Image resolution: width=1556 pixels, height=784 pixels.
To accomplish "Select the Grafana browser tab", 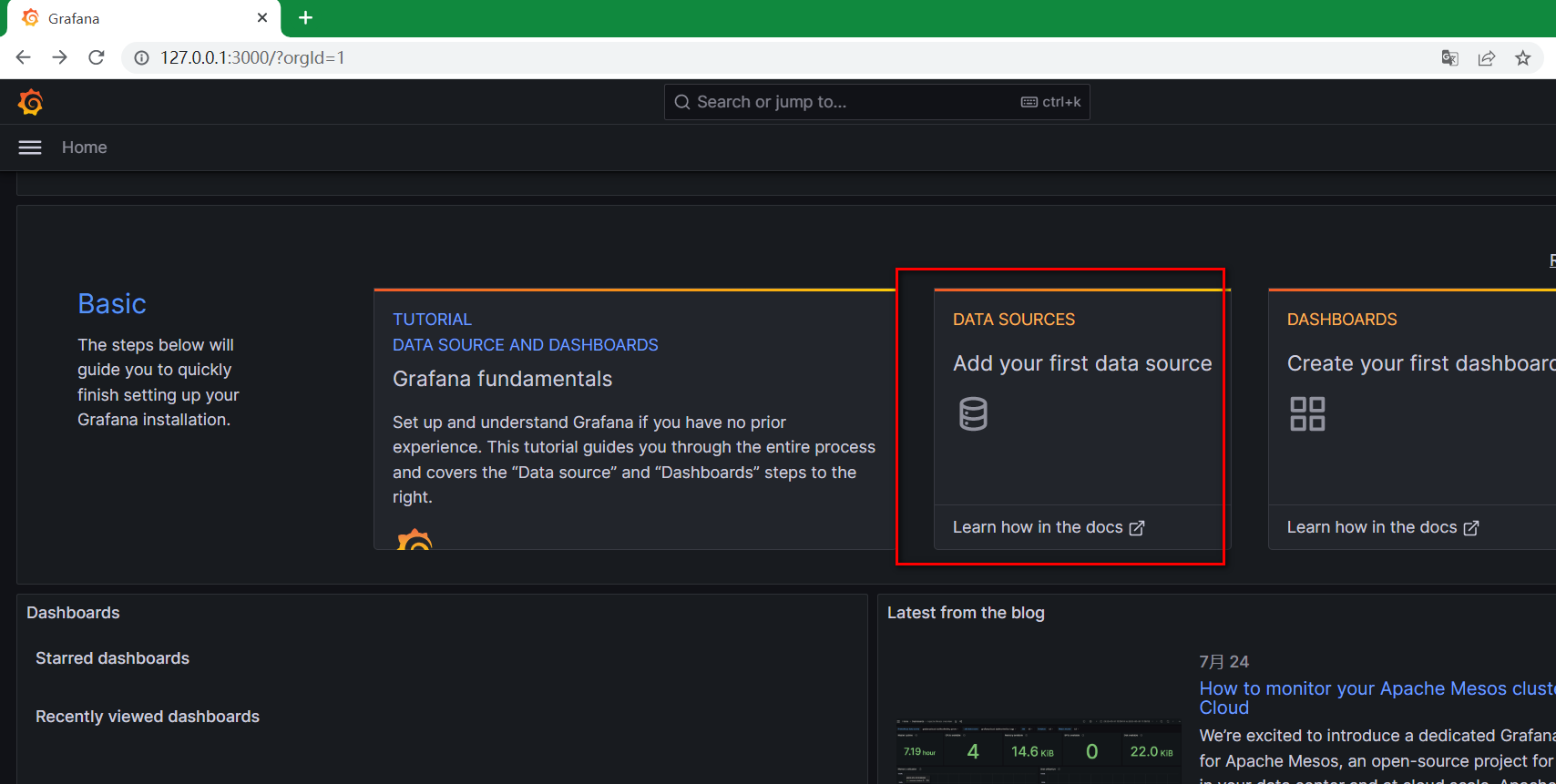I will tap(144, 18).
